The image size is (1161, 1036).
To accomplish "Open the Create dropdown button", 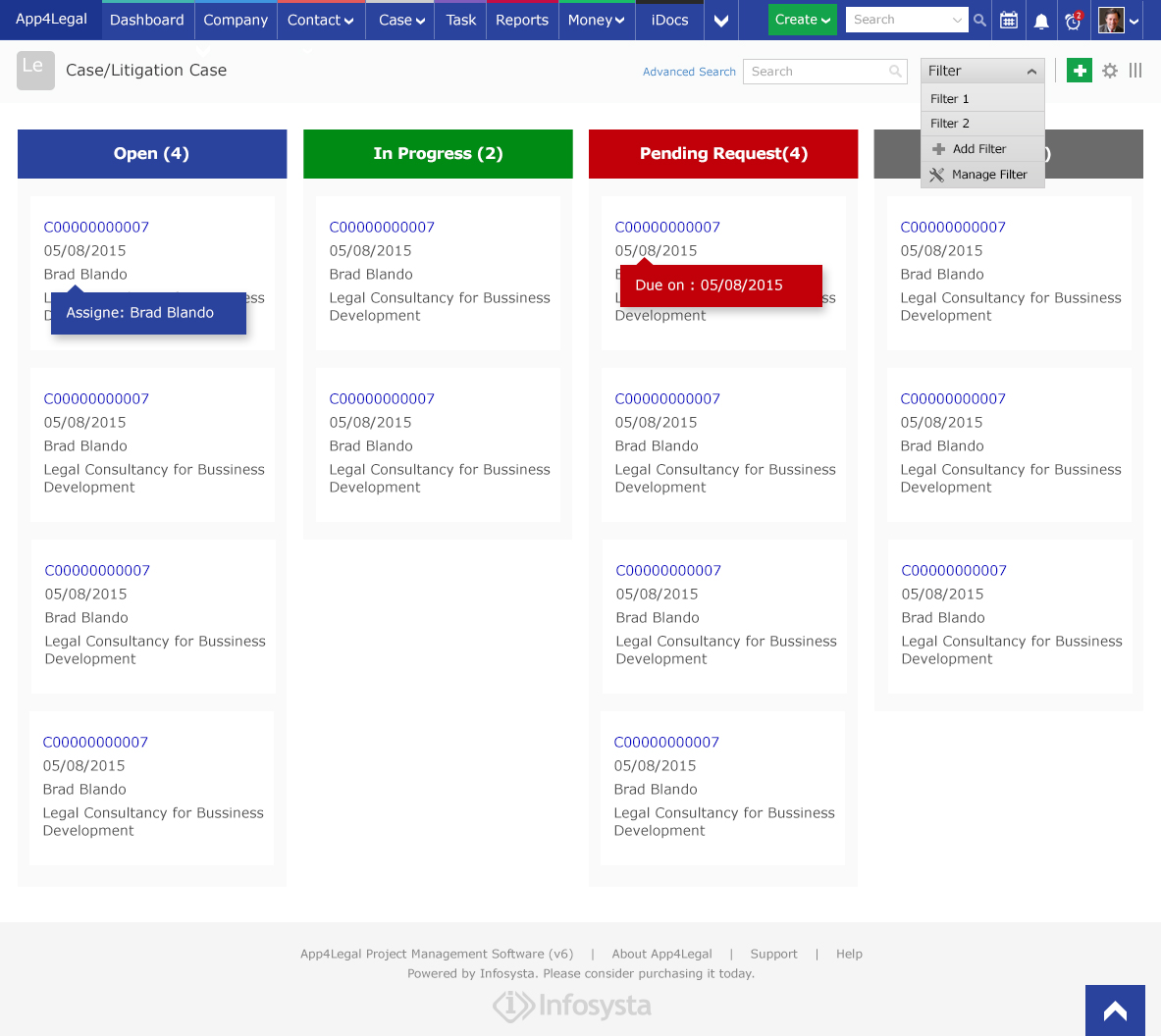I will click(x=802, y=20).
